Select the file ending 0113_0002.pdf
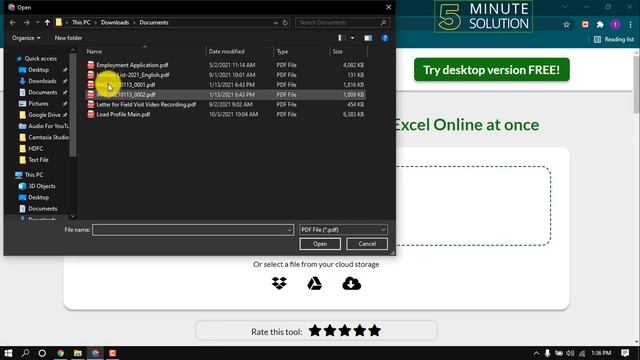The image size is (640, 360). (126, 95)
